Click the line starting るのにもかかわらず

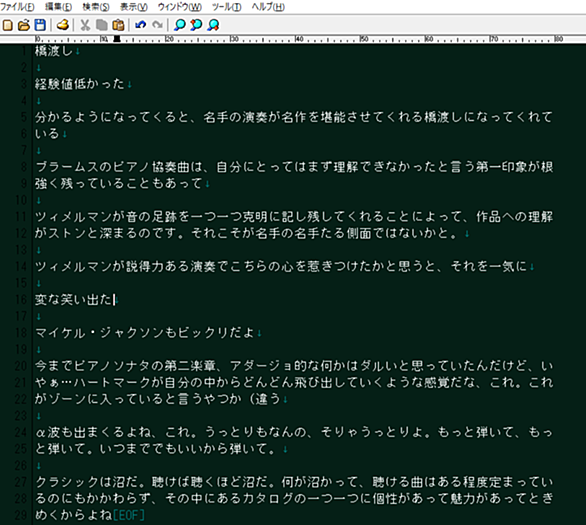(x=294, y=498)
